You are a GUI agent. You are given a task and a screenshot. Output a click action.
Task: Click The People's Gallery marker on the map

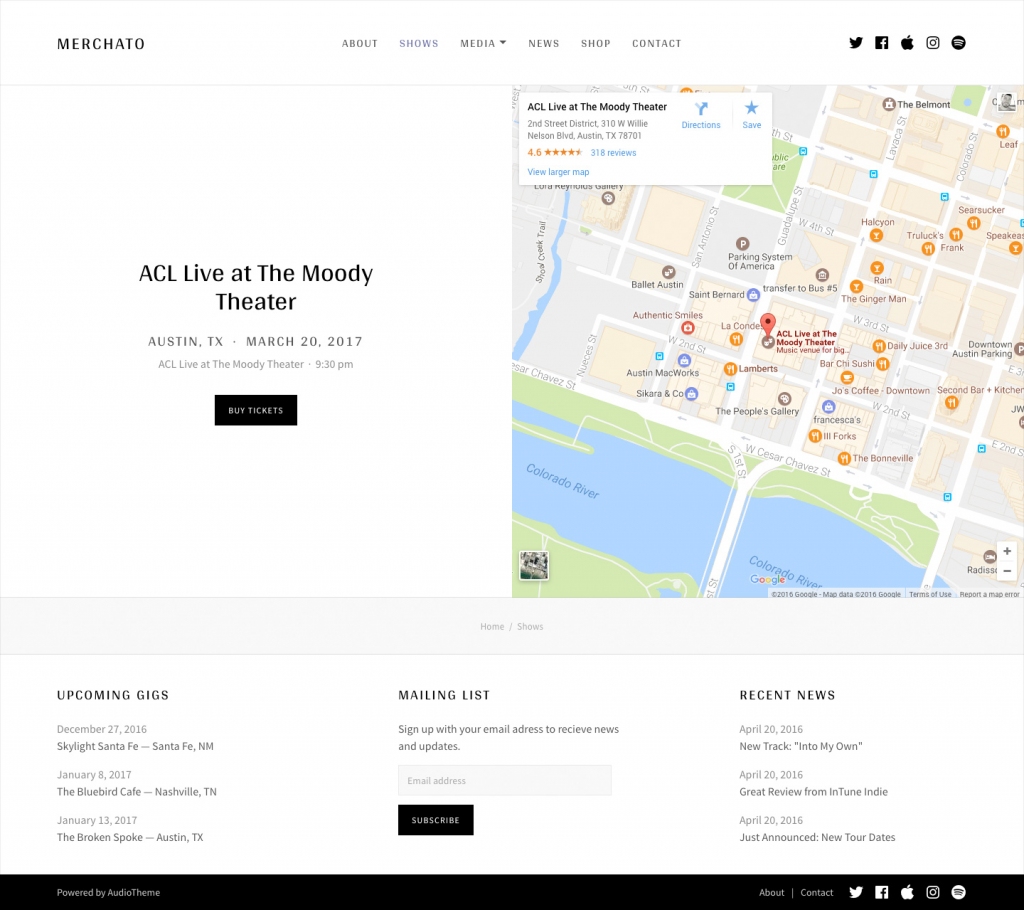point(784,399)
